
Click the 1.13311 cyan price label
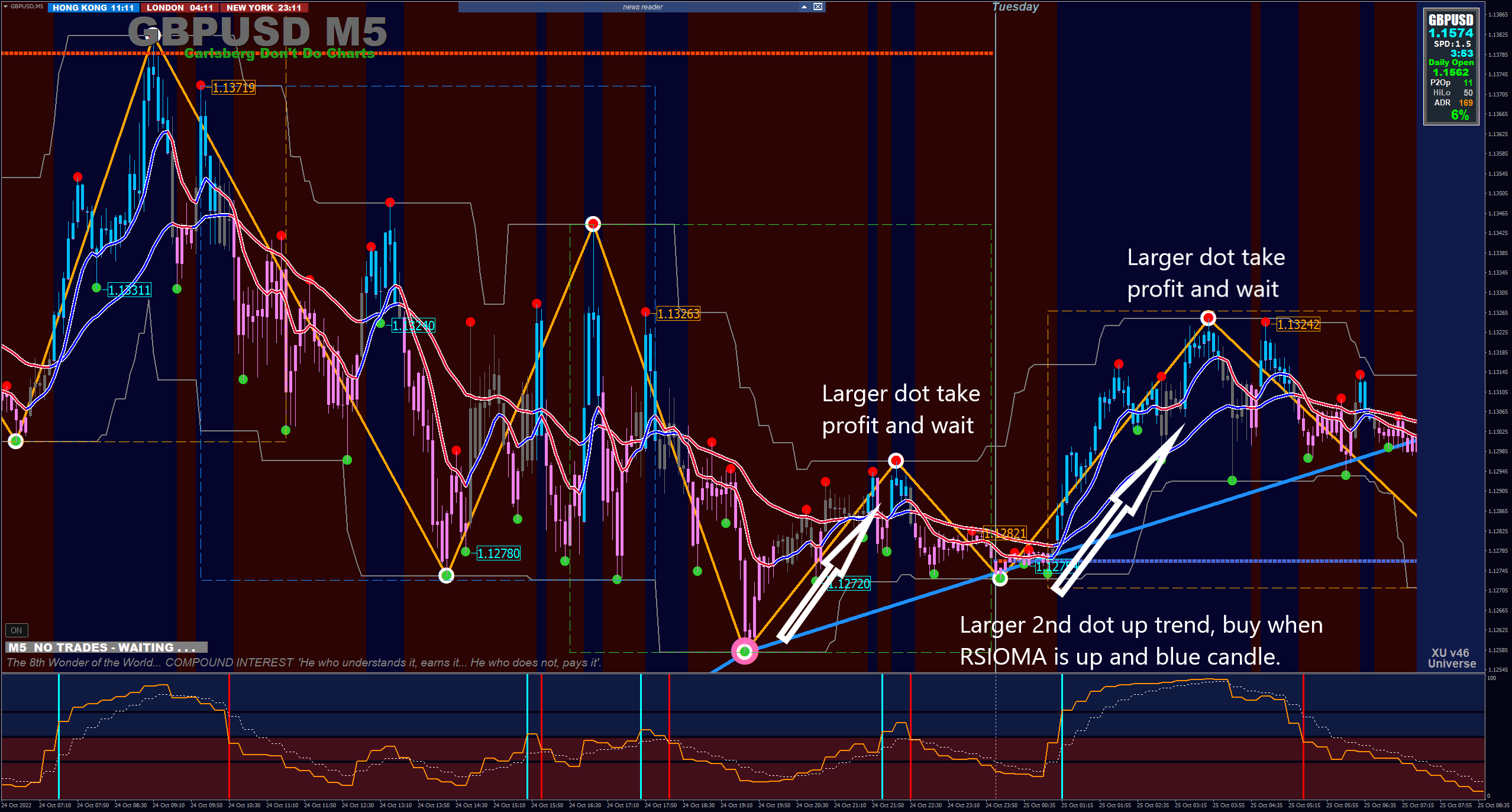coord(130,290)
